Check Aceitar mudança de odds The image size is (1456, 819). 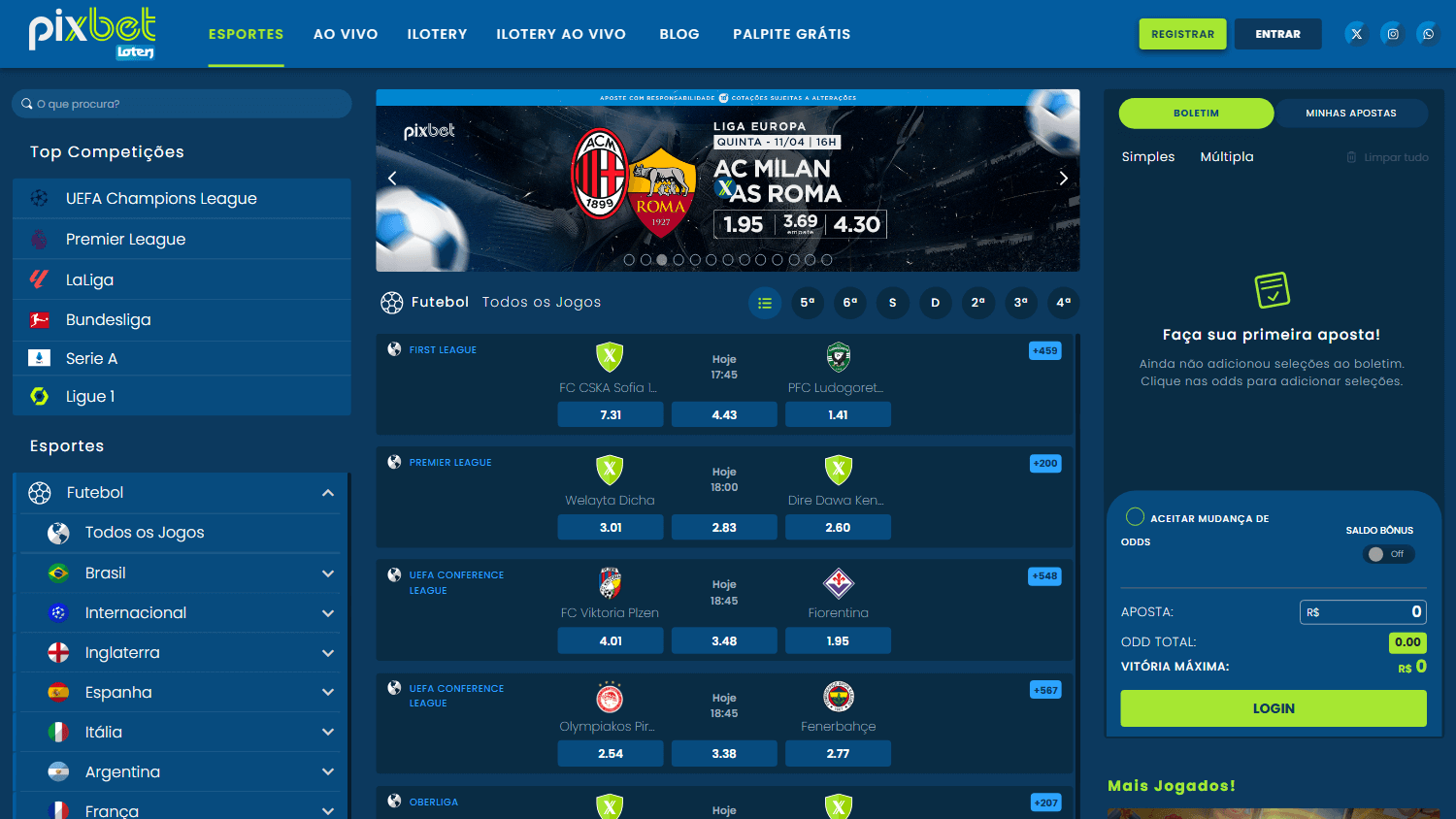(1135, 516)
